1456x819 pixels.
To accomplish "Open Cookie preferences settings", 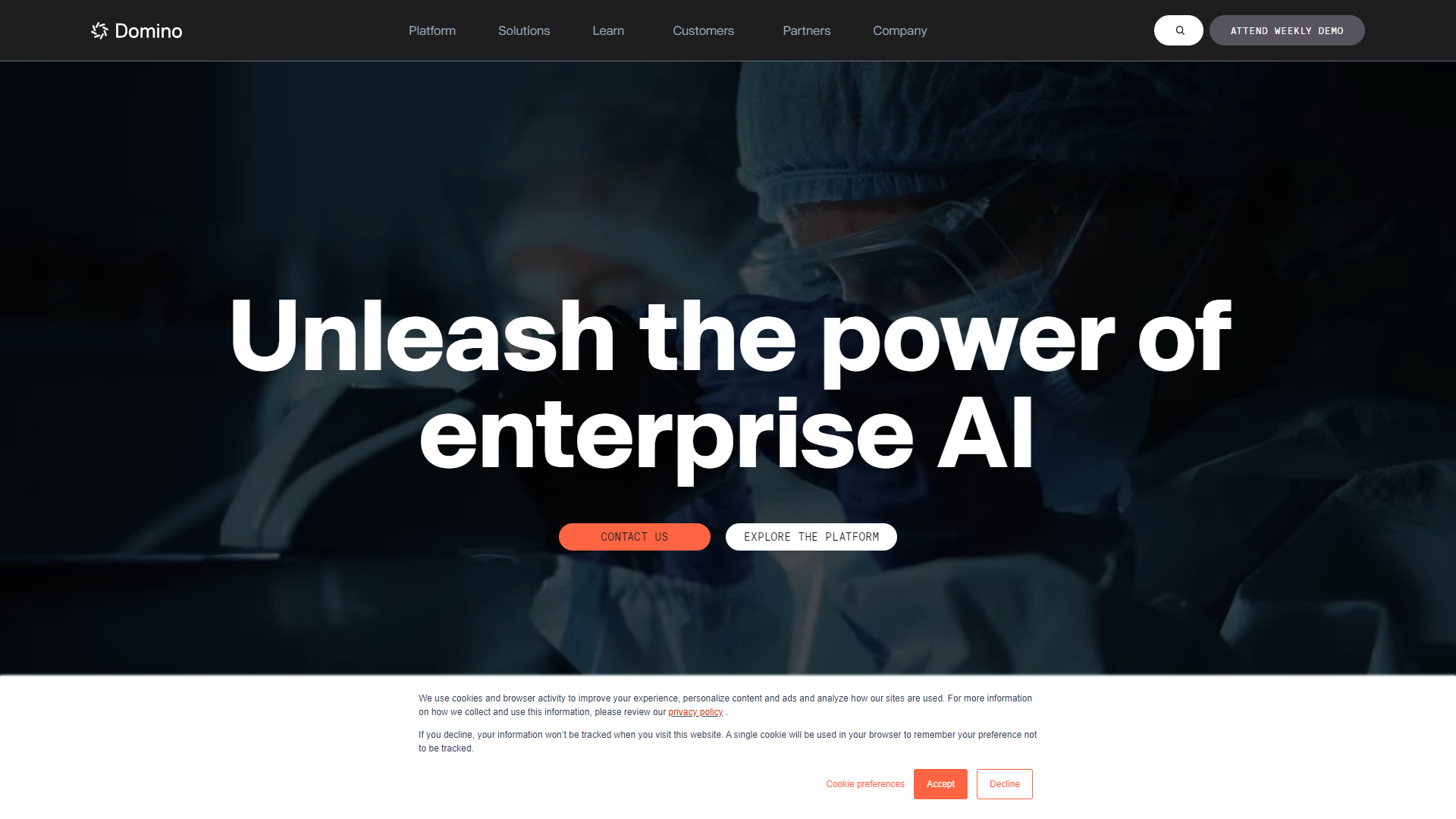I will (x=865, y=783).
